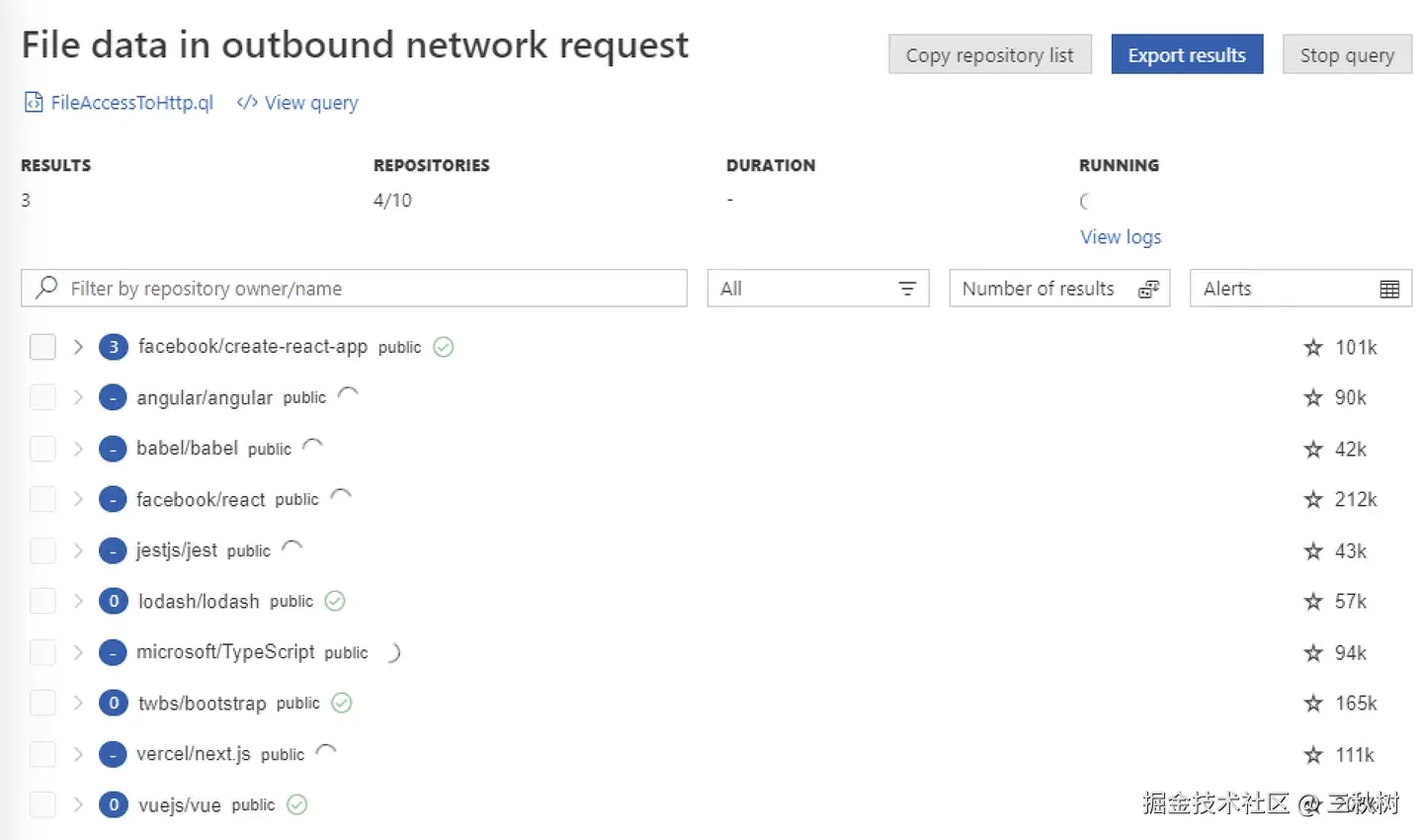Click the star icon for facebook/react
1423x840 pixels.
[1313, 500]
